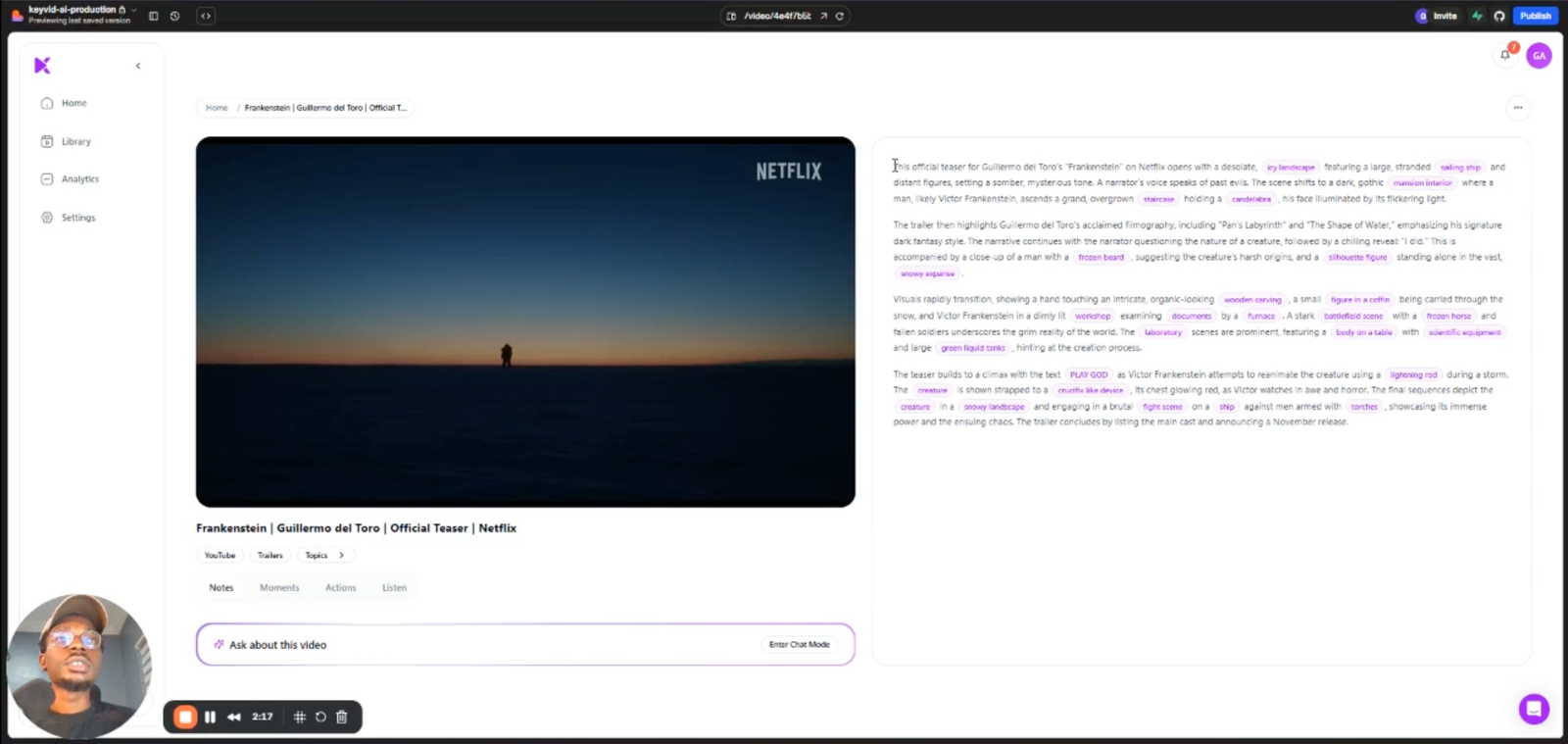The image size is (1568, 744).
Task: Open the notifications bell
Action: pos(1505,55)
